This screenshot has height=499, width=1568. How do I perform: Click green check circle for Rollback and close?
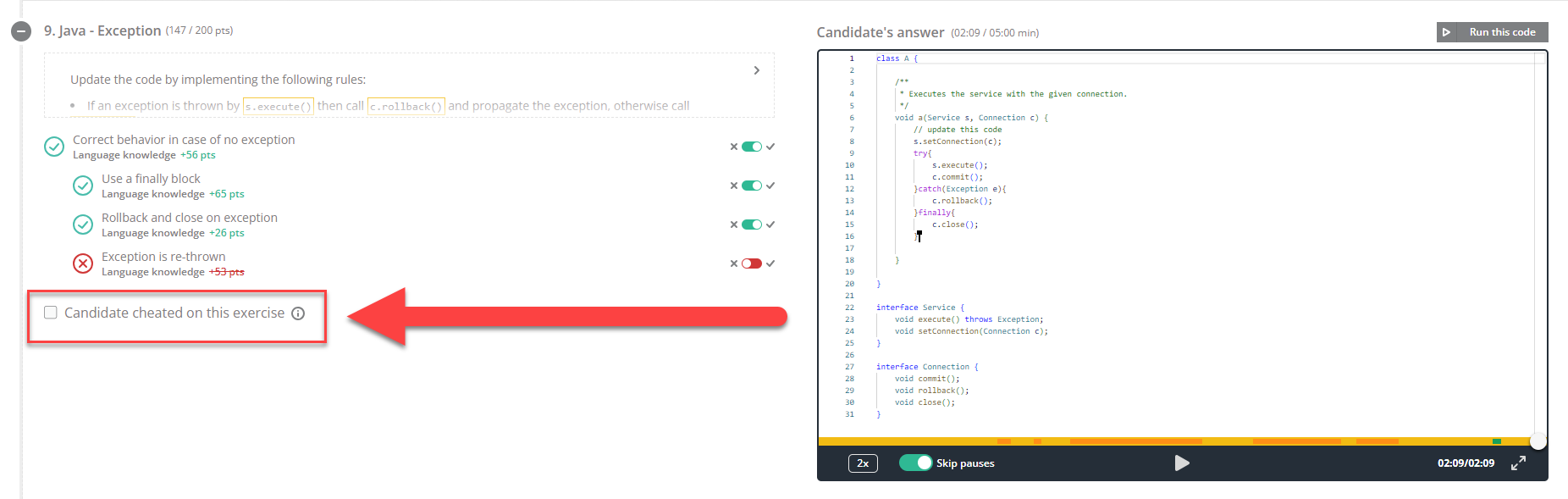[x=83, y=225]
